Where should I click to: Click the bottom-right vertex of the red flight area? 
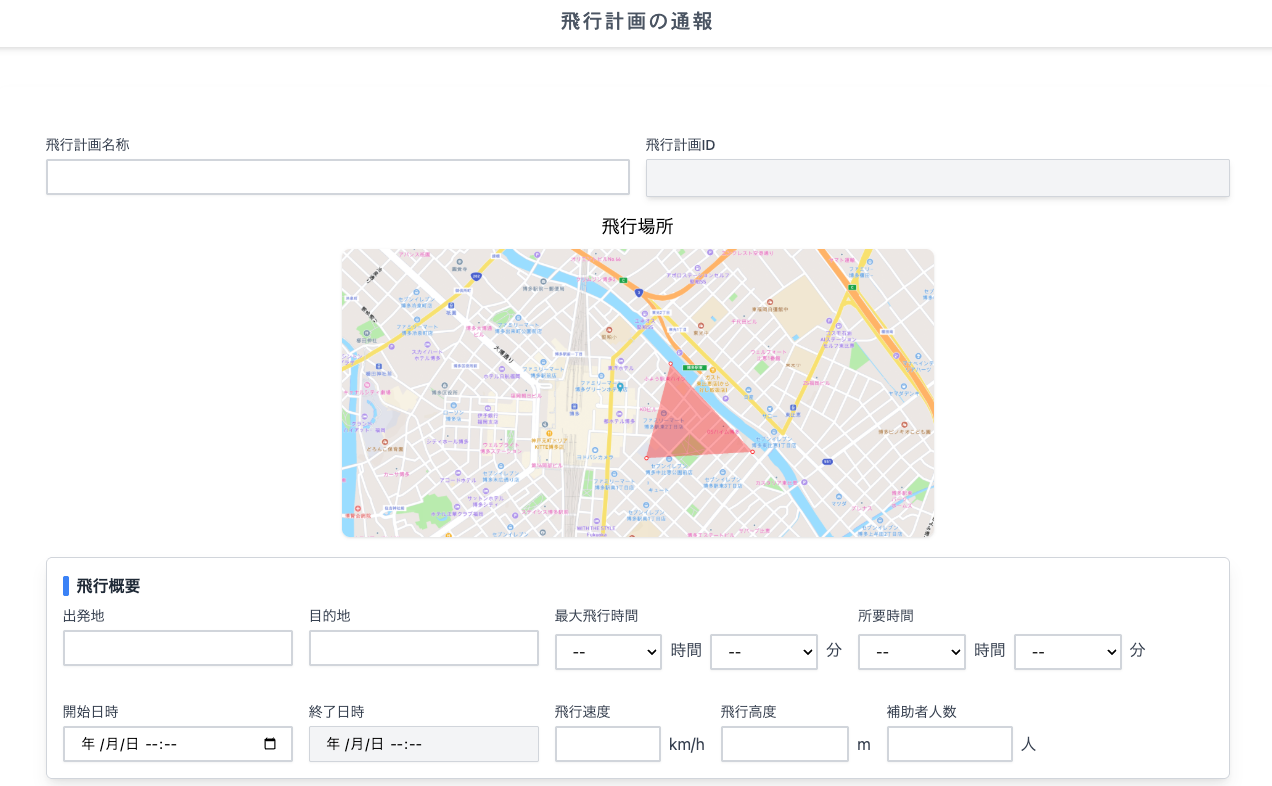coord(752,452)
